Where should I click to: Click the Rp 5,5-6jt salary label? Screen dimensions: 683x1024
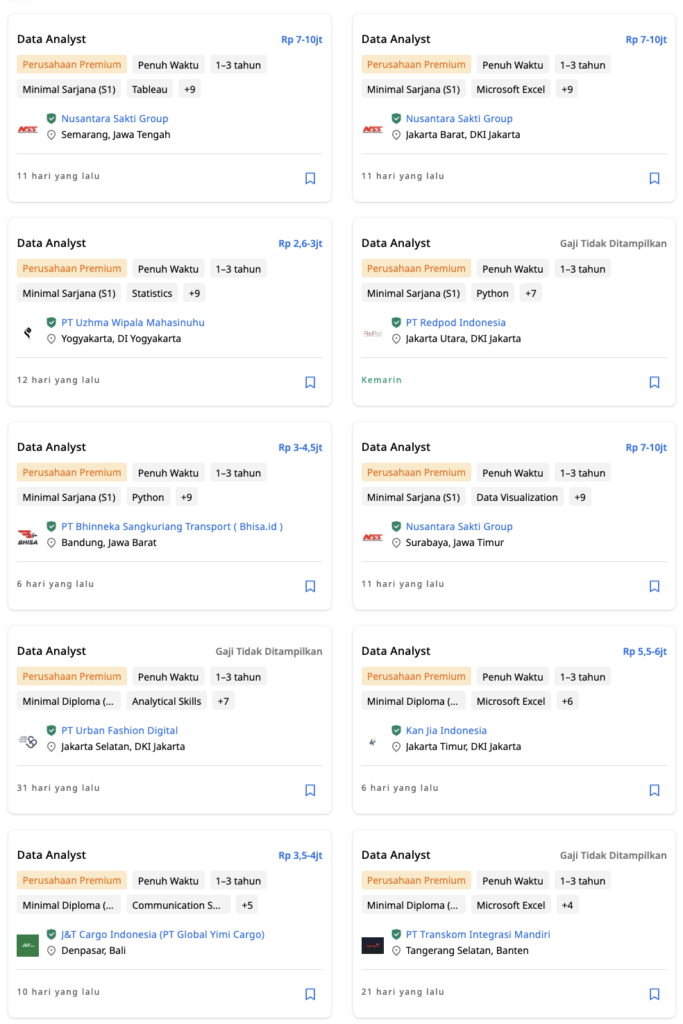tap(644, 652)
